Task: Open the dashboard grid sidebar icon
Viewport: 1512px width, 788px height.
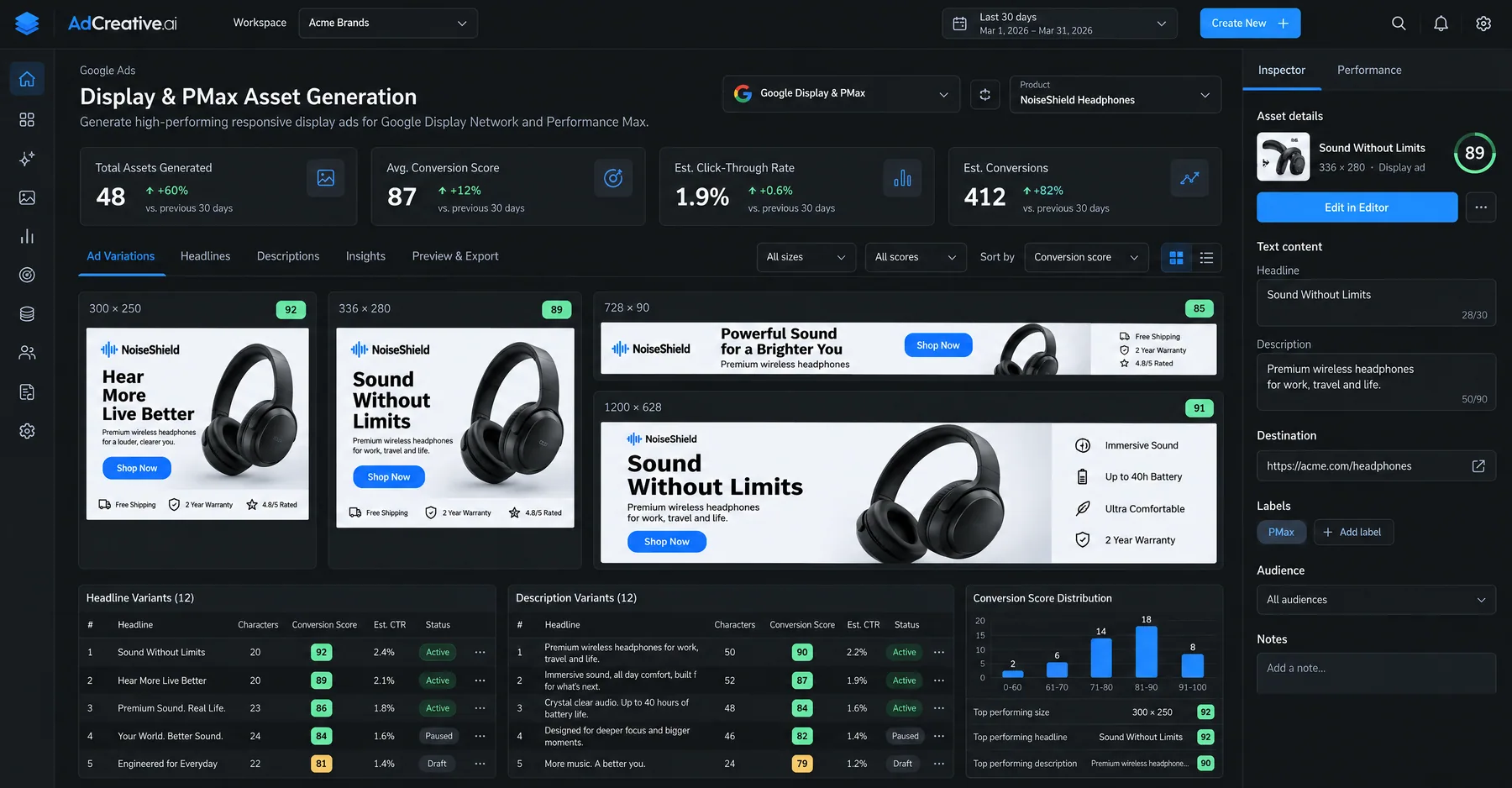Action: coord(27,119)
